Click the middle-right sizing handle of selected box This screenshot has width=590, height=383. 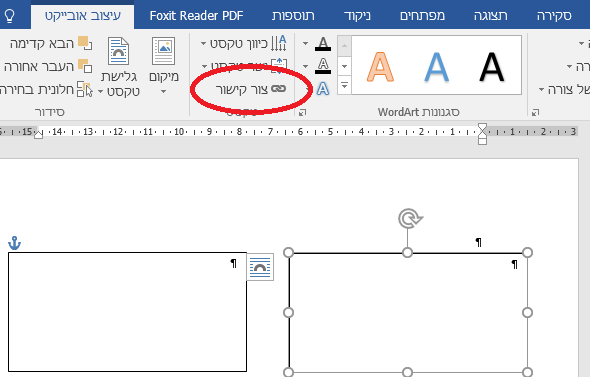(528, 312)
